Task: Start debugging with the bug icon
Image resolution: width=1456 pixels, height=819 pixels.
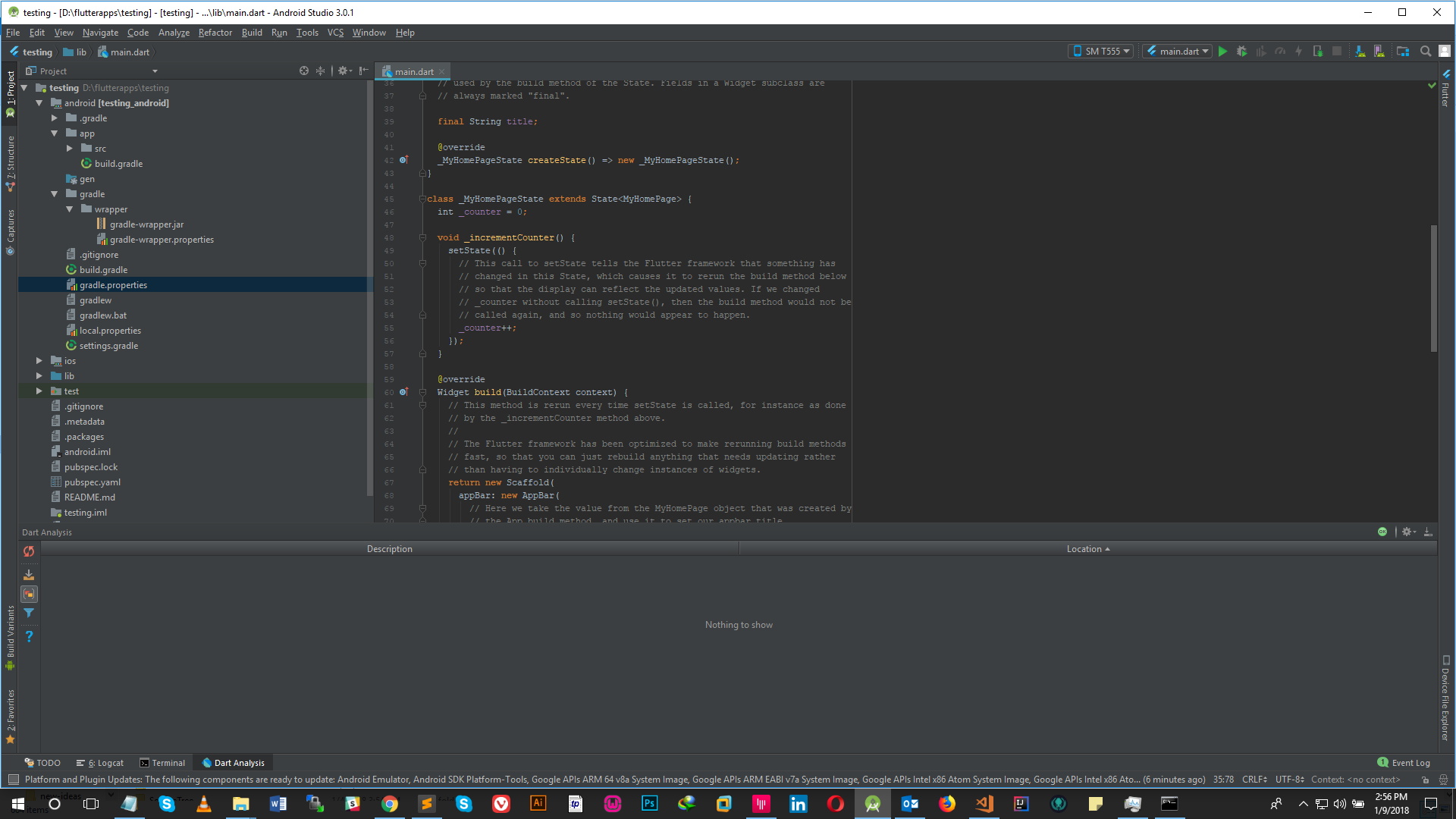Action: [1241, 52]
